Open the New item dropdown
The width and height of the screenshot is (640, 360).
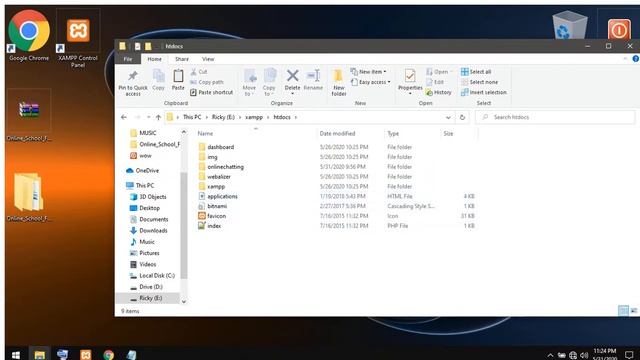pyautogui.click(x=368, y=72)
